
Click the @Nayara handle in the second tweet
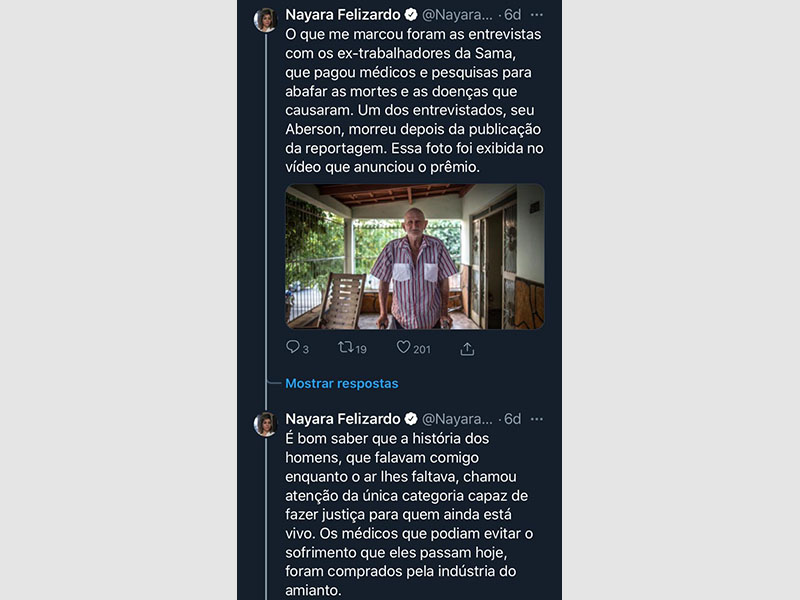(x=457, y=418)
